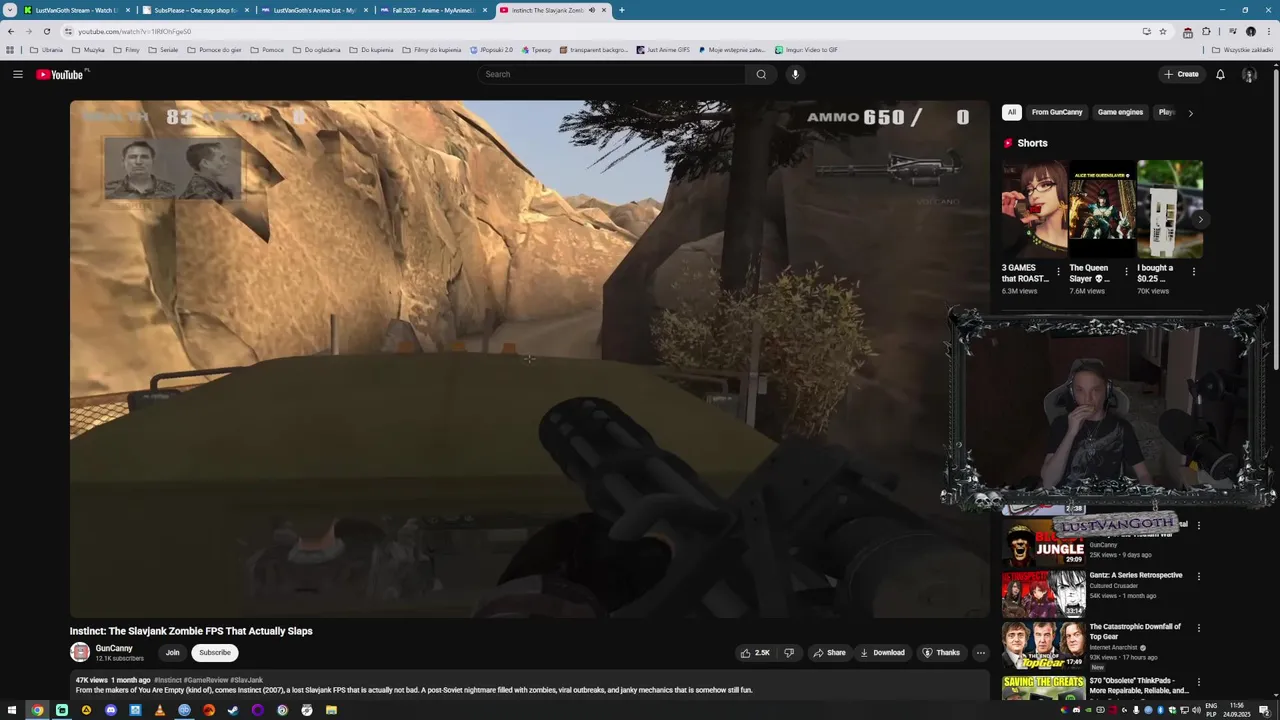Viewport: 1280px width, 720px height.
Task: Open the 'Pomoce do gier' bookmarks folder
Action: click(x=214, y=49)
